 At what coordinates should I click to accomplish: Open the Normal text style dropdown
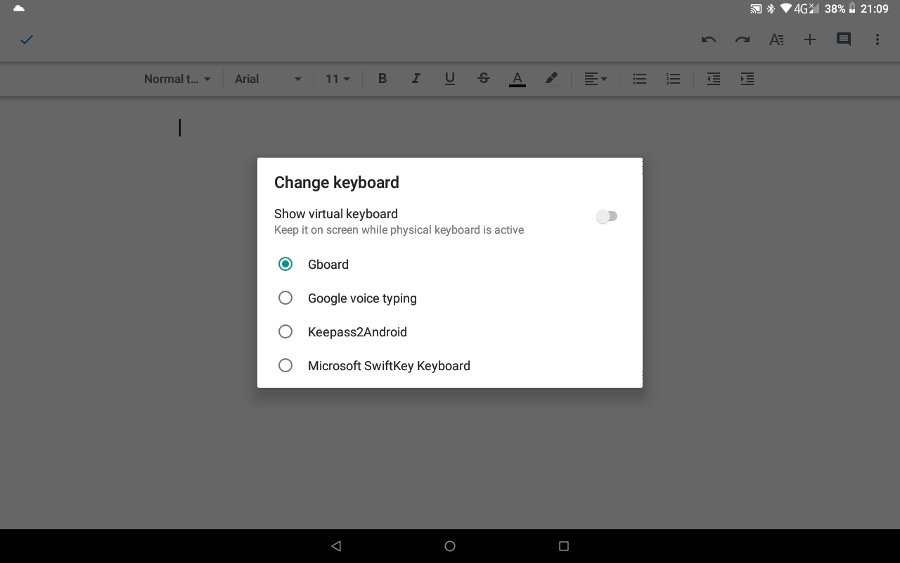click(x=177, y=79)
